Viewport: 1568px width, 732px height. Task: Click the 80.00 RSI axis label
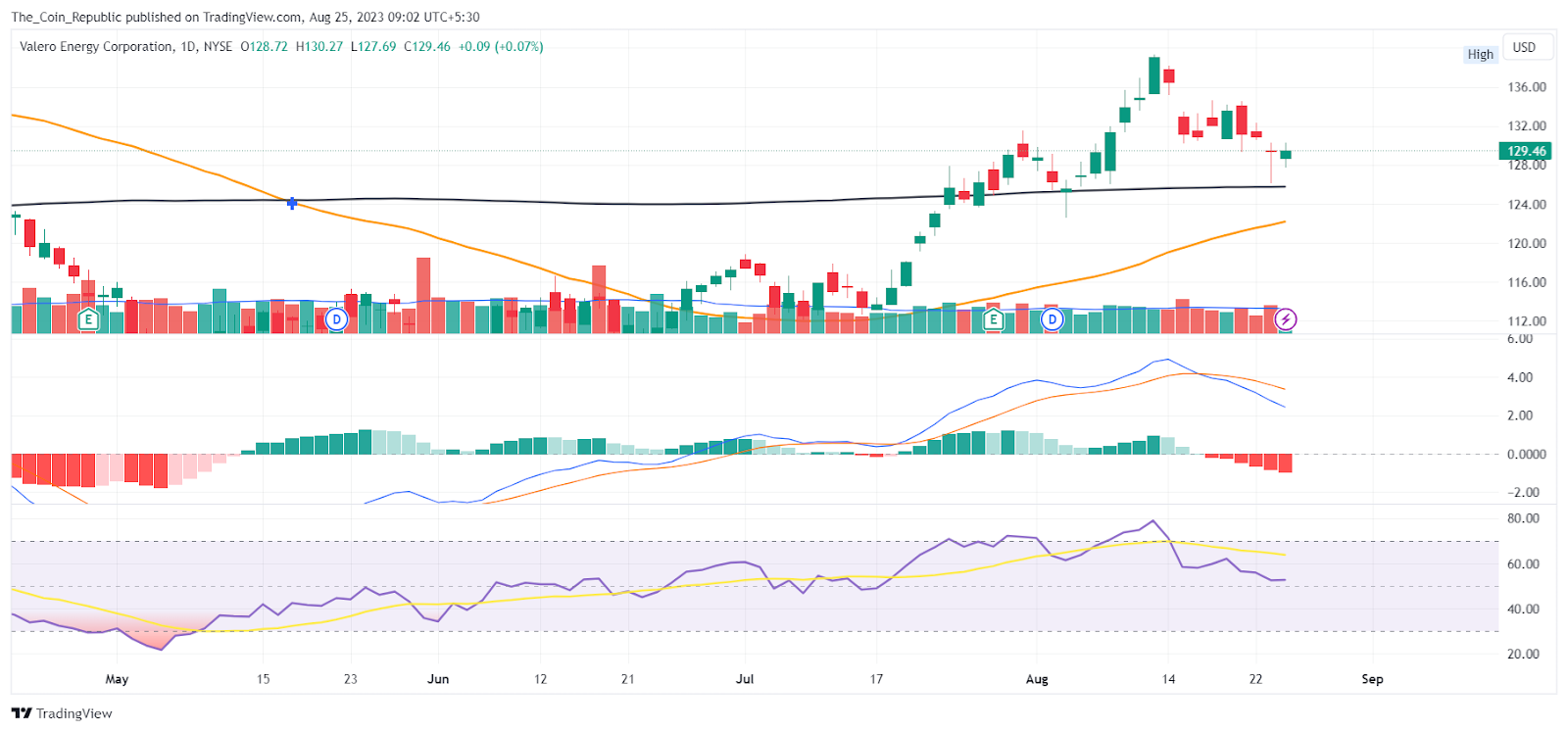[1524, 518]
